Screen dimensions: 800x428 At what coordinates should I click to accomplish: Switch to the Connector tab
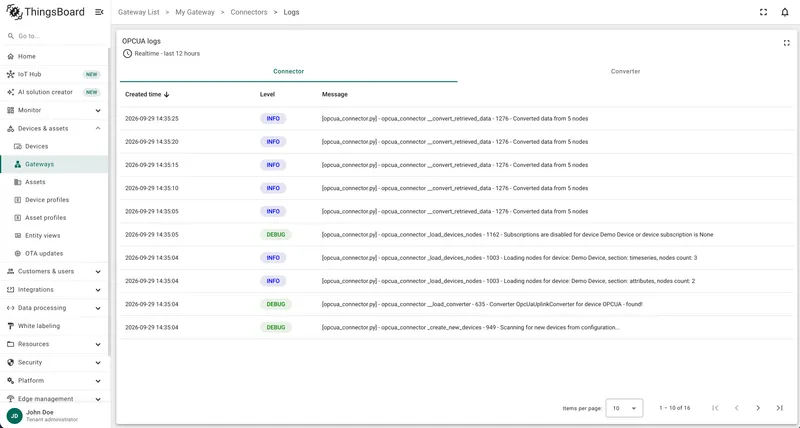[x=289, y=71]
